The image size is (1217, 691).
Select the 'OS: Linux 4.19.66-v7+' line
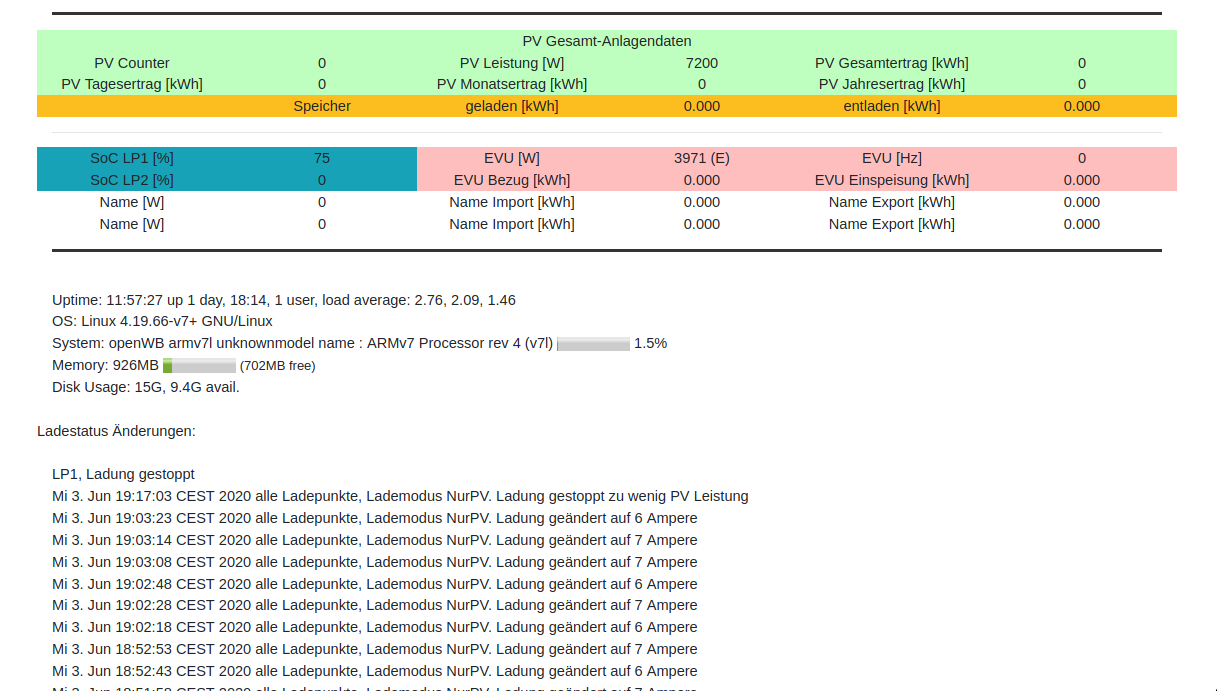(x=162, y=321)
